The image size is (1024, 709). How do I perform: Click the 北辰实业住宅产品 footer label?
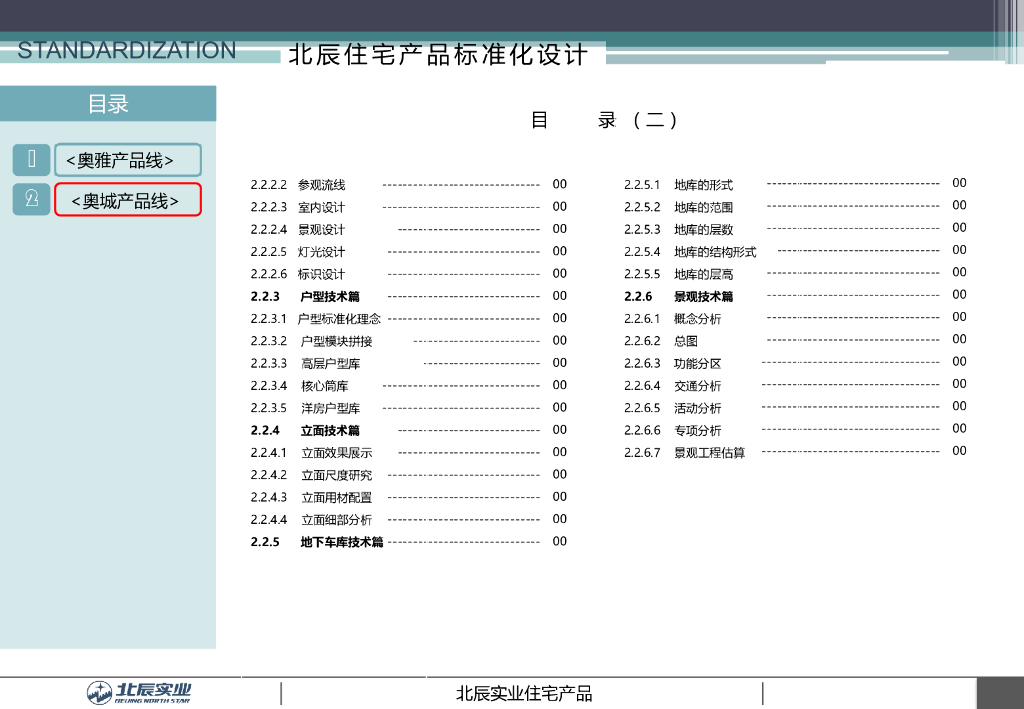click(x=523, y=693)
